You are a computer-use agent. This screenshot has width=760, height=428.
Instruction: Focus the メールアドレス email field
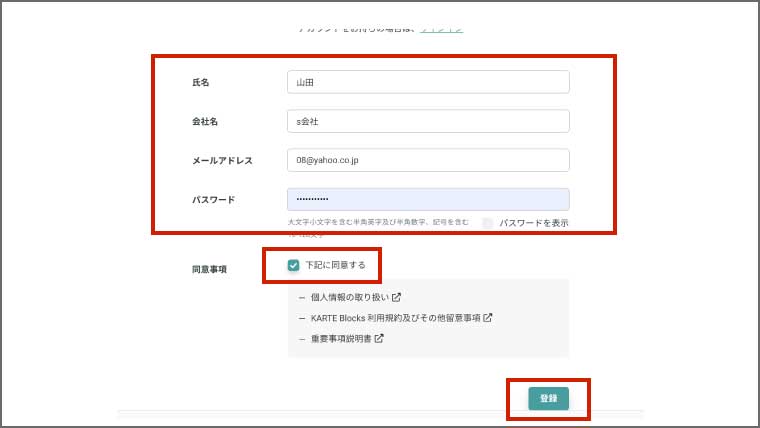(428, 160)
